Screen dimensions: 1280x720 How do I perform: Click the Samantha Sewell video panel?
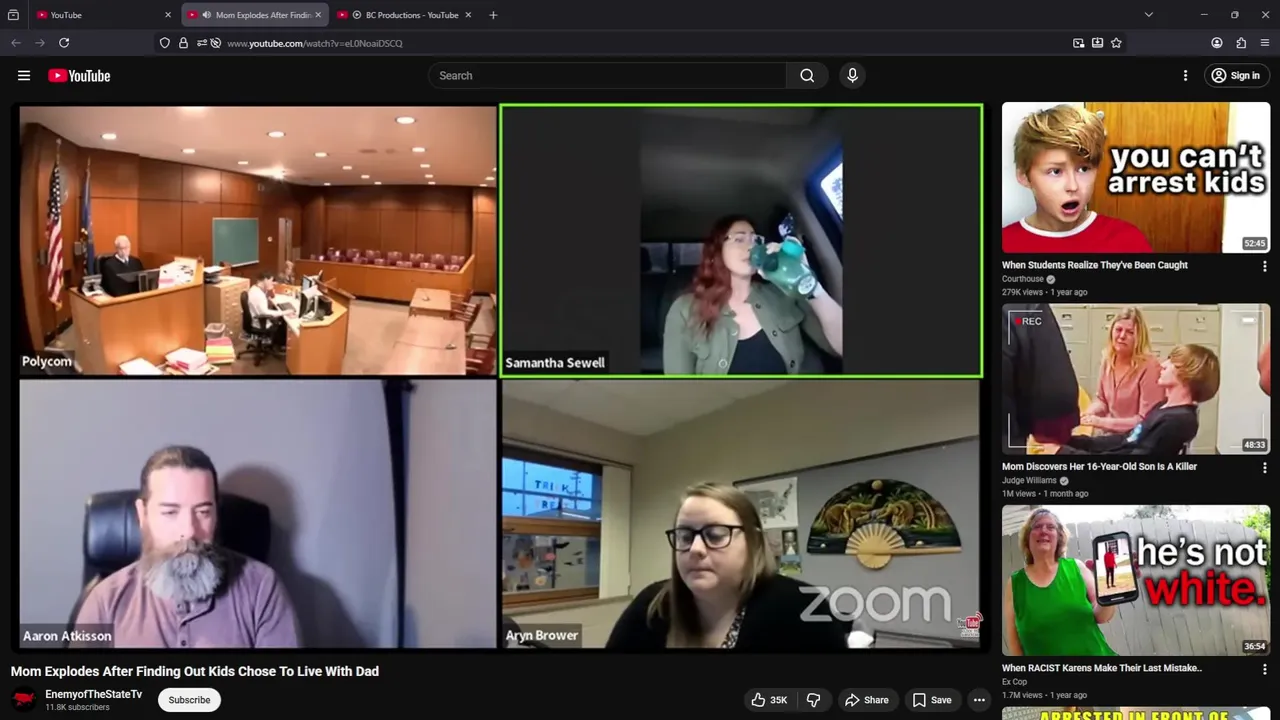click(741, 241)
